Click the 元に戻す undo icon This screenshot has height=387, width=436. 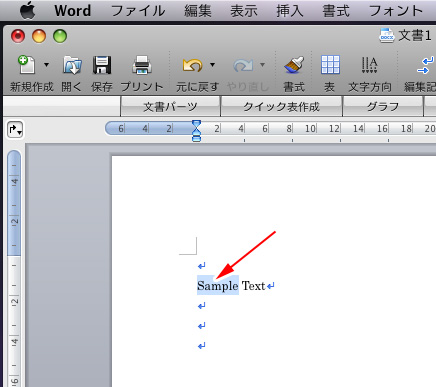tap(192, 65)
